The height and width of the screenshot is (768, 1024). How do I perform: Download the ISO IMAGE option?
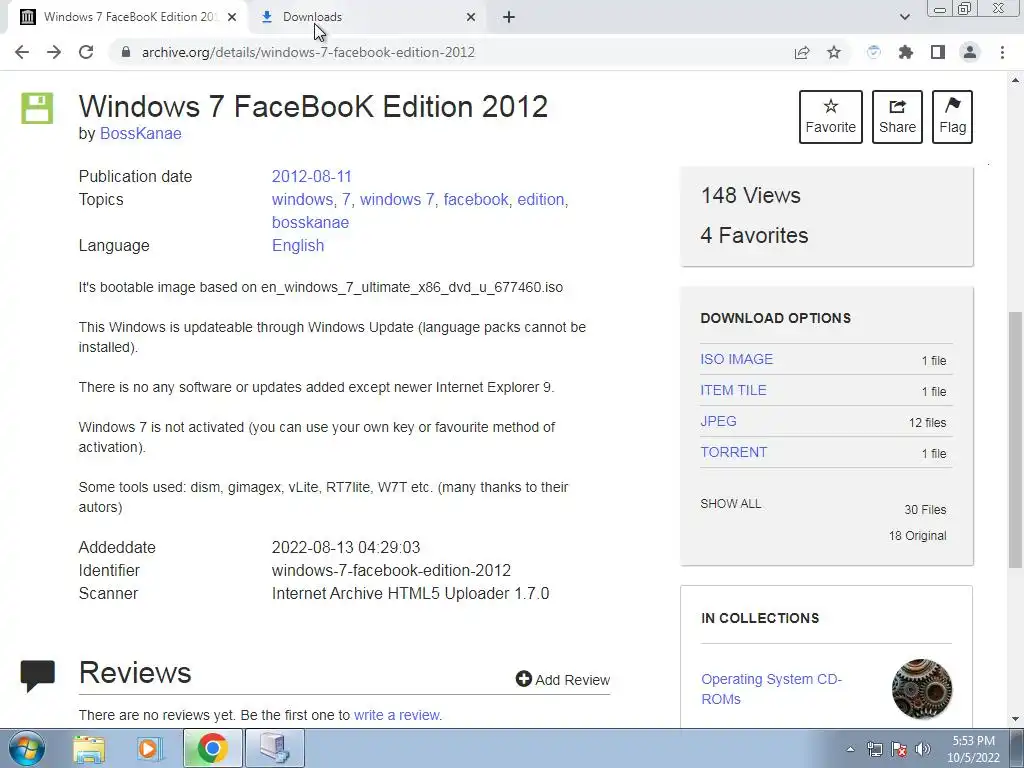737,359
